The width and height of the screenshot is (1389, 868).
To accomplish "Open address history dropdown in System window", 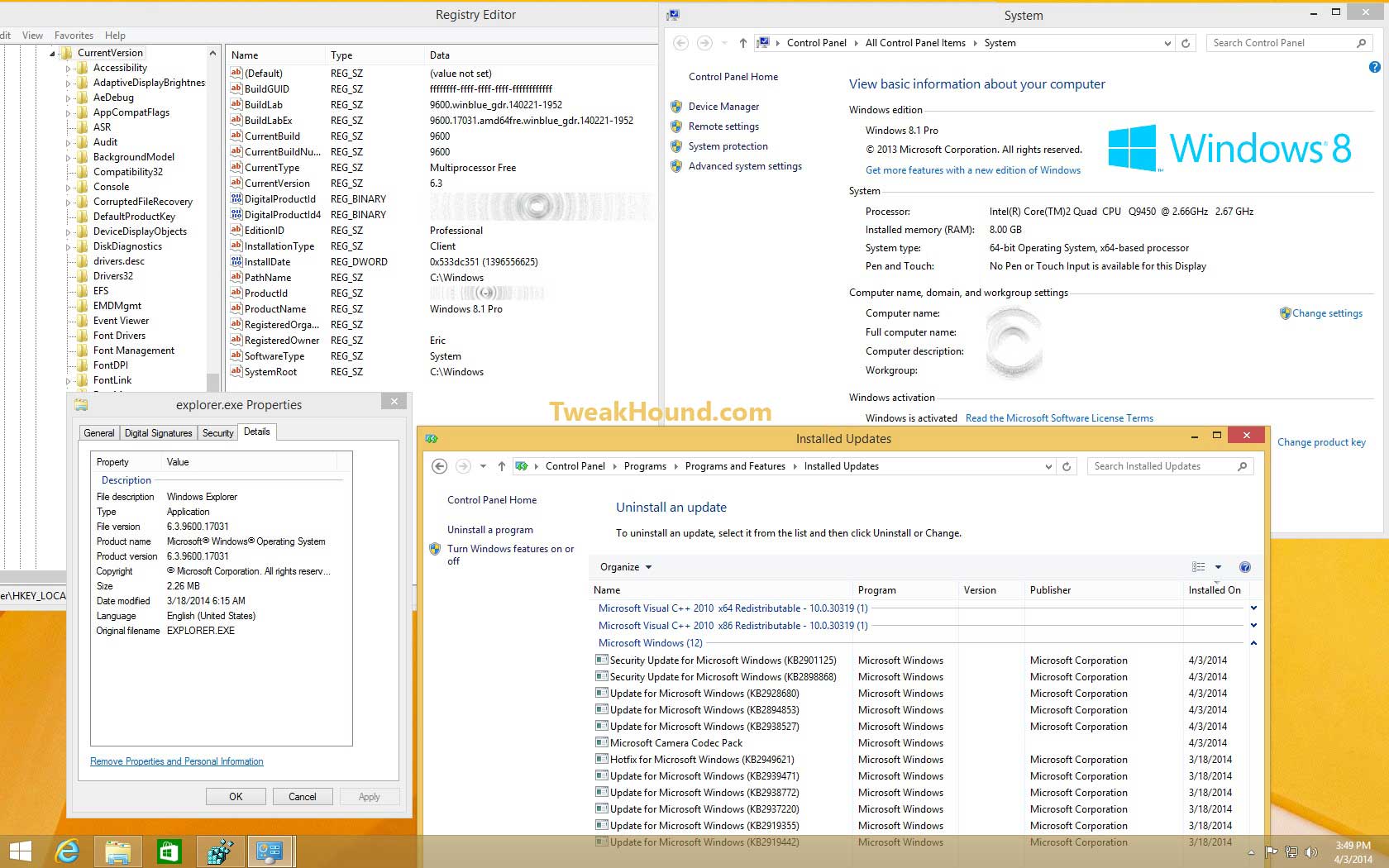I will 1167,43.
